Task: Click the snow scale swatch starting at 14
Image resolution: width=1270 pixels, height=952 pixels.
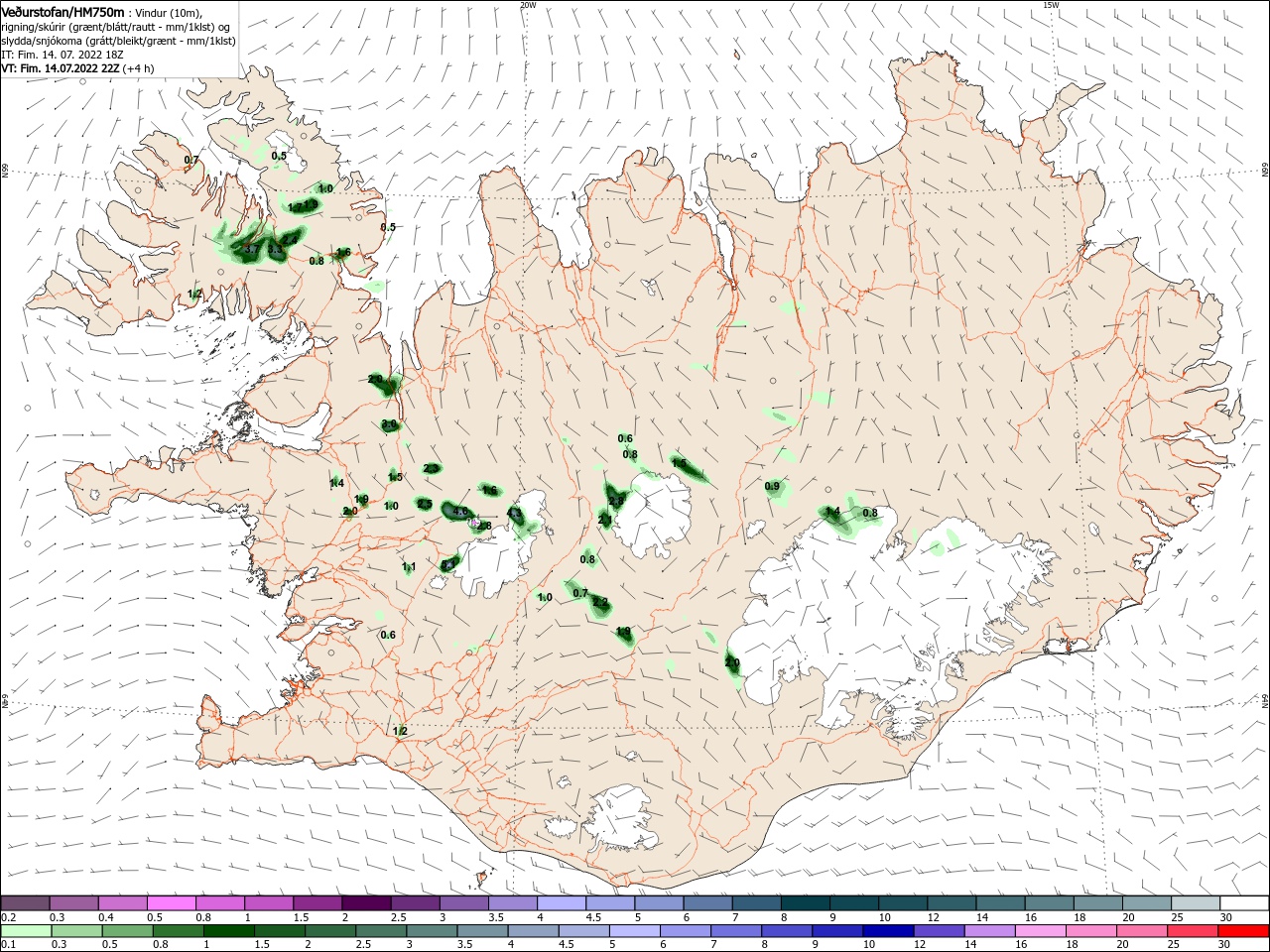Action: [x=999, y=903]
